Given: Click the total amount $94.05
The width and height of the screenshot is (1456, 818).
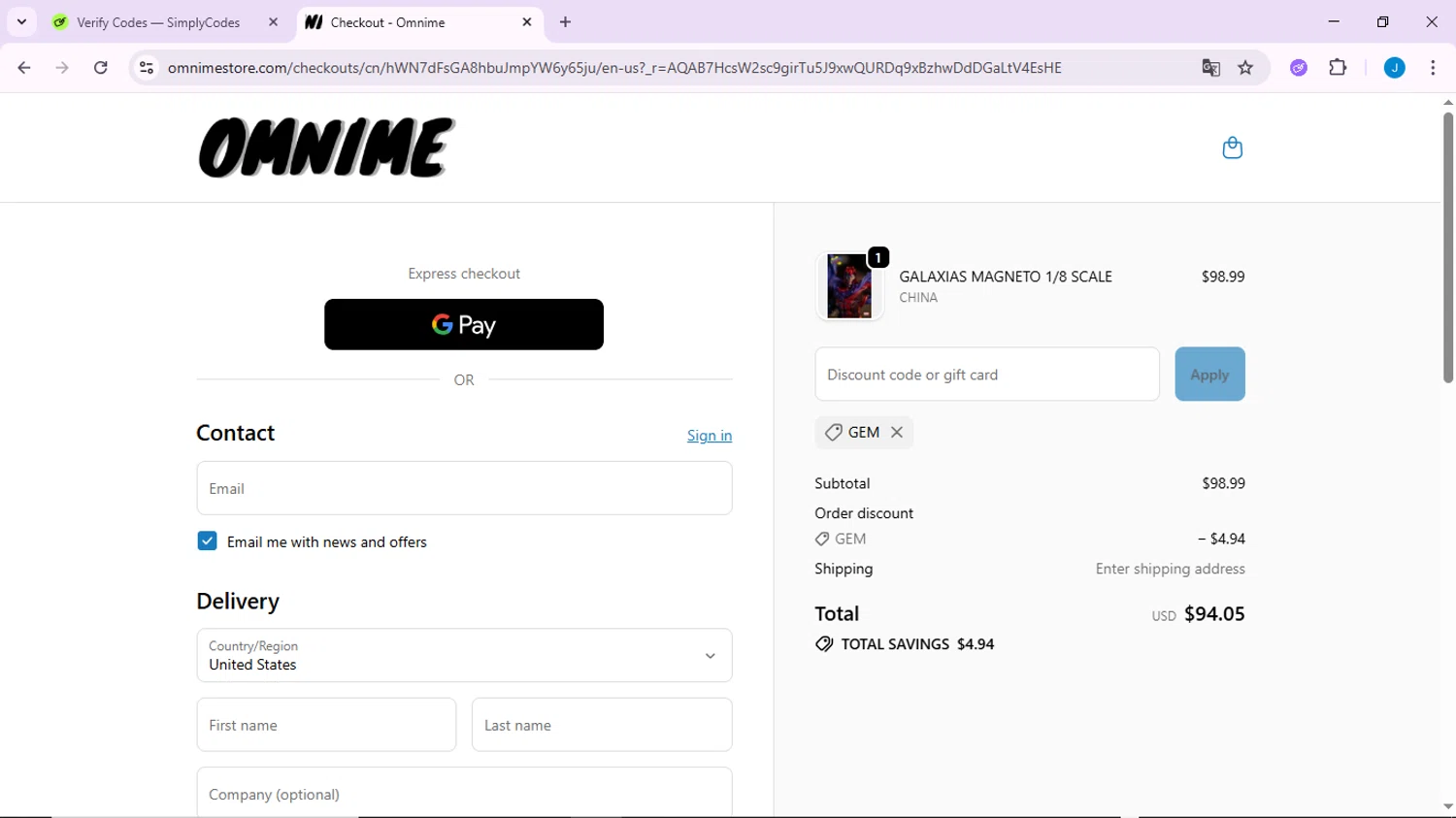Looking at the screenshot, I should tap(1214, 614).
